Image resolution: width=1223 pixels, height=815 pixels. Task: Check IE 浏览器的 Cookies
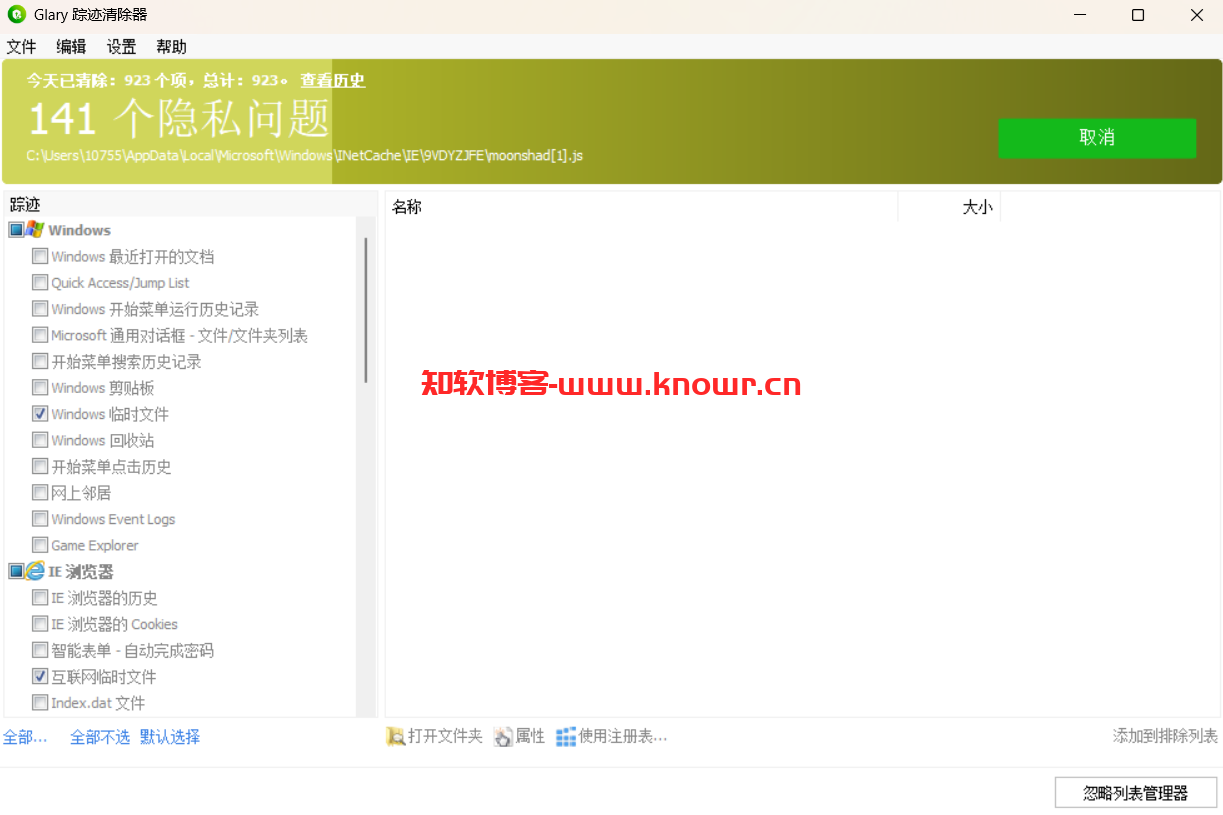coord(40,623)
